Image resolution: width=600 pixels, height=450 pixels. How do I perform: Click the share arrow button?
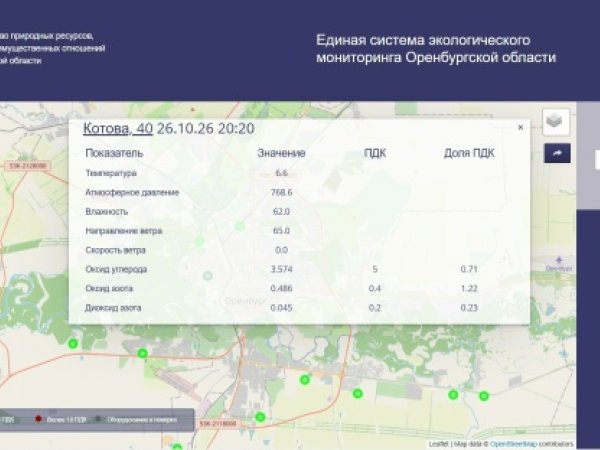tap(557, 153)
